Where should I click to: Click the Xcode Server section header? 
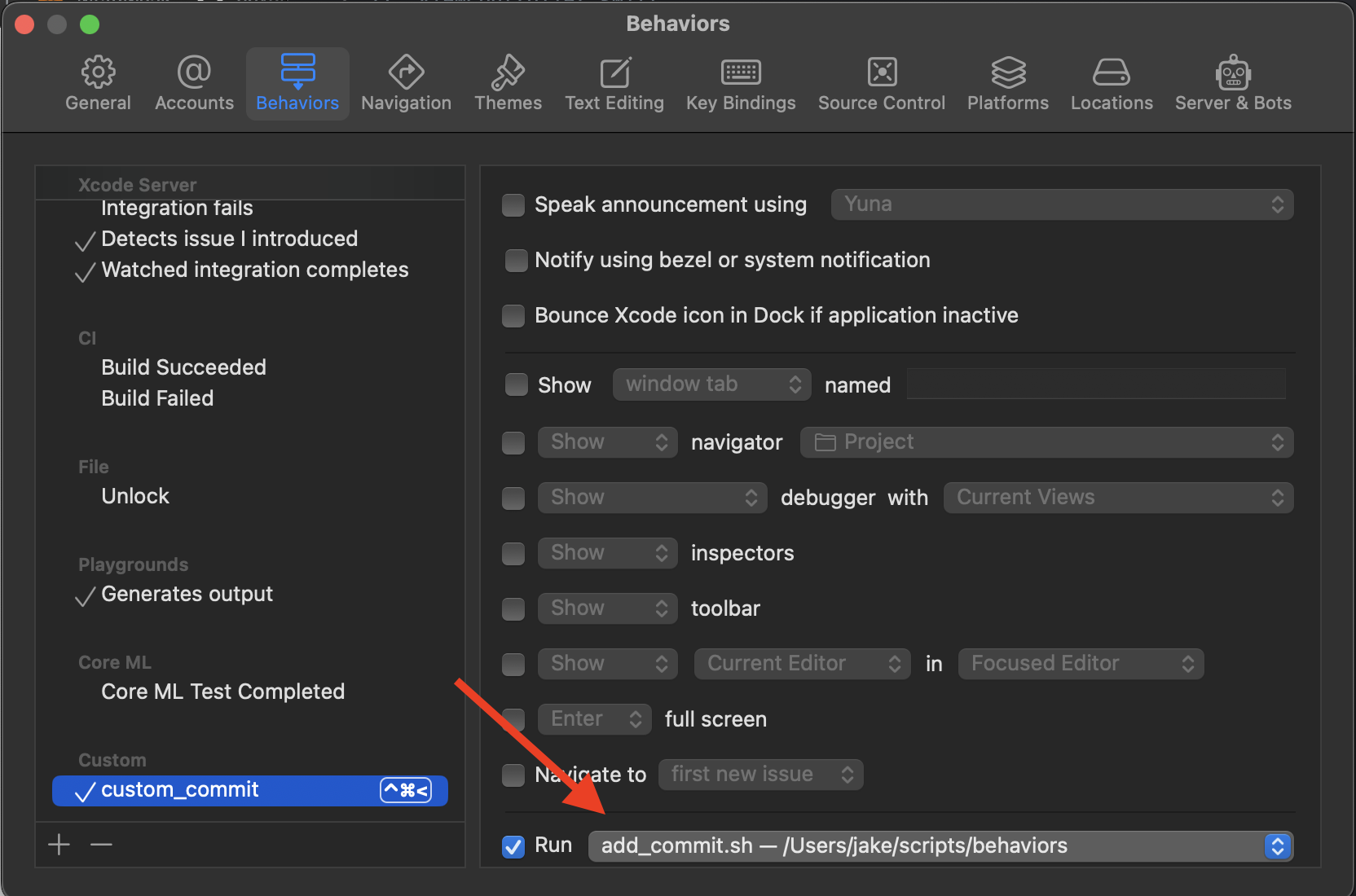tap(137, 185)
